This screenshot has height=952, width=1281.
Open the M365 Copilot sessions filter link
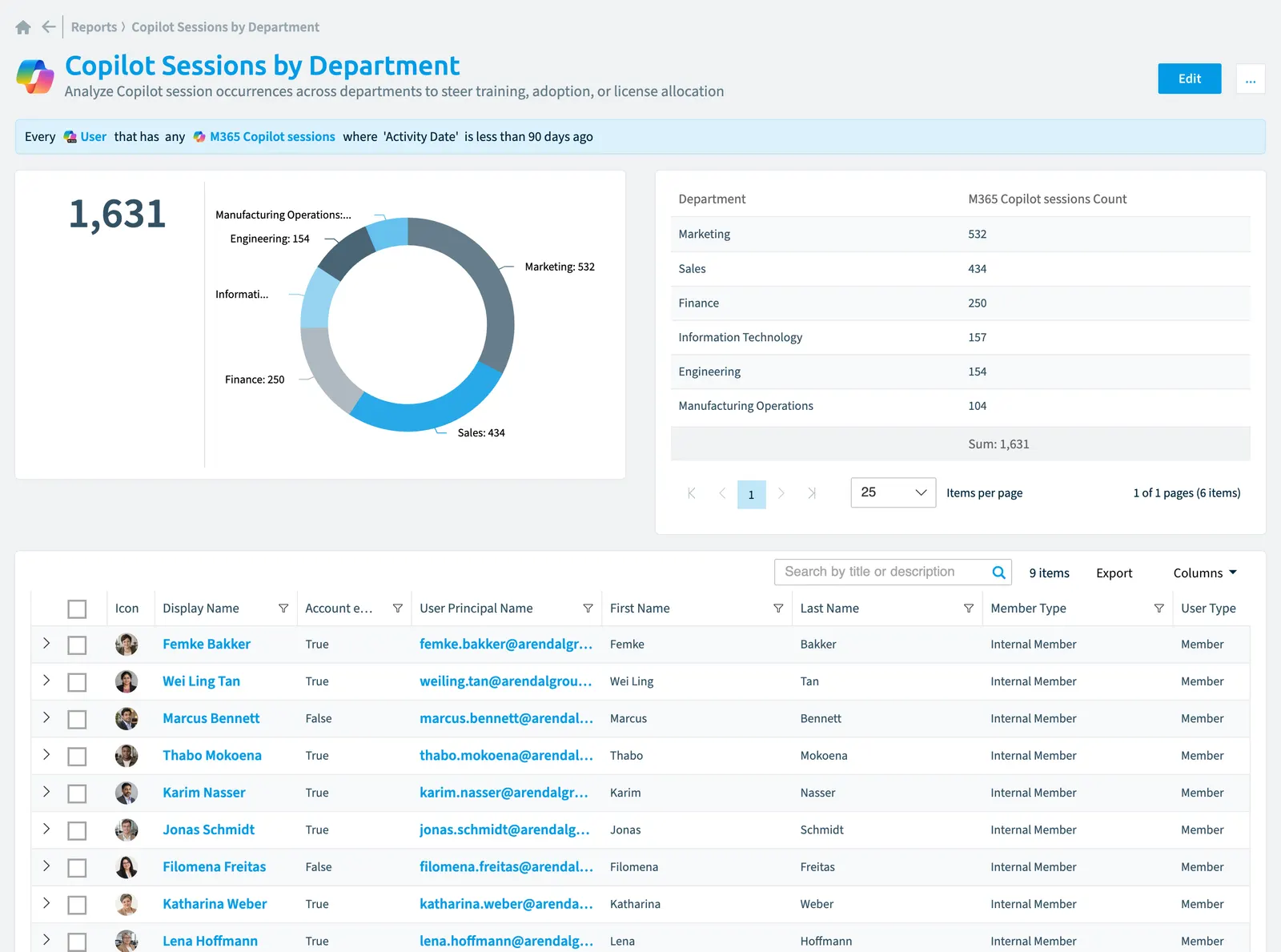pyautogui.click(x=272, y=137)
